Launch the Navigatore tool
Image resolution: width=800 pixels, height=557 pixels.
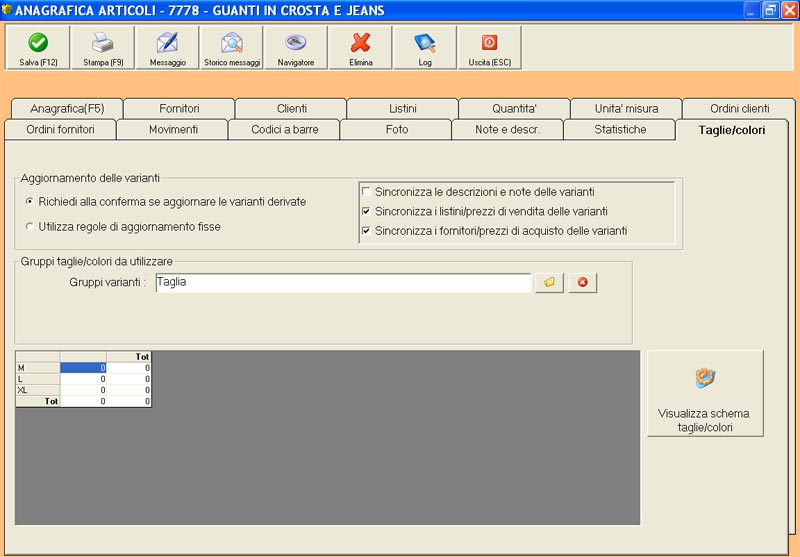point(295,44)
